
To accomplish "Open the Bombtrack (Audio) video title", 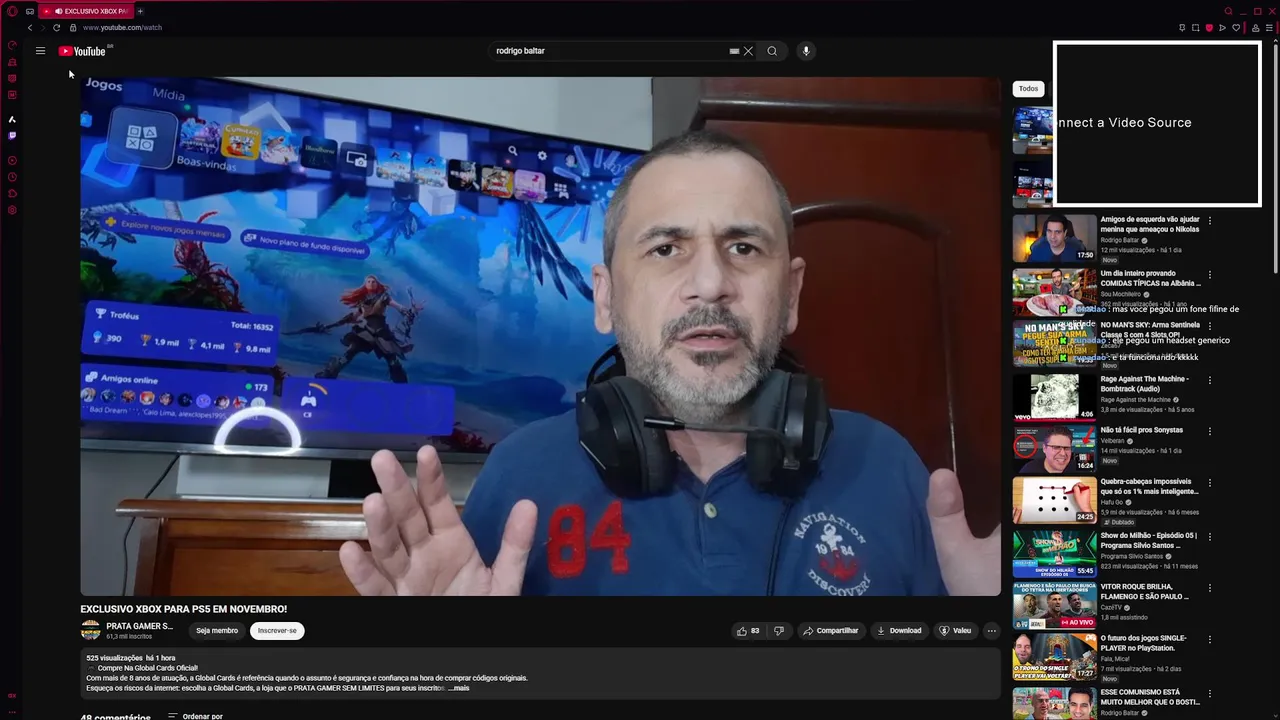I will pos(1145,384).
